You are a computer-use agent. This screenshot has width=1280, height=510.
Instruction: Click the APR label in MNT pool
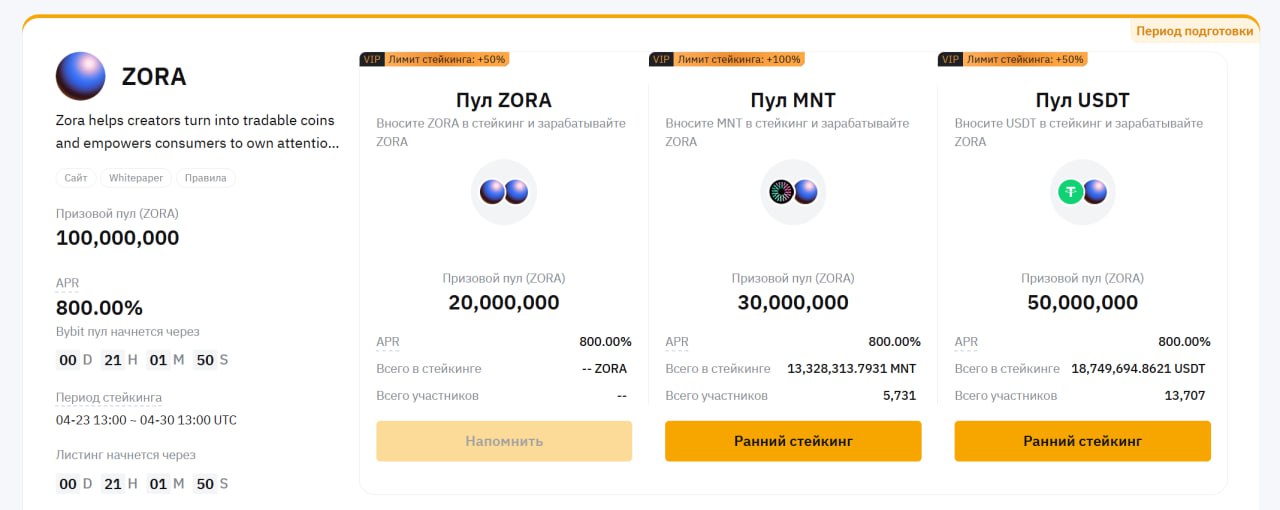(677, 342)
